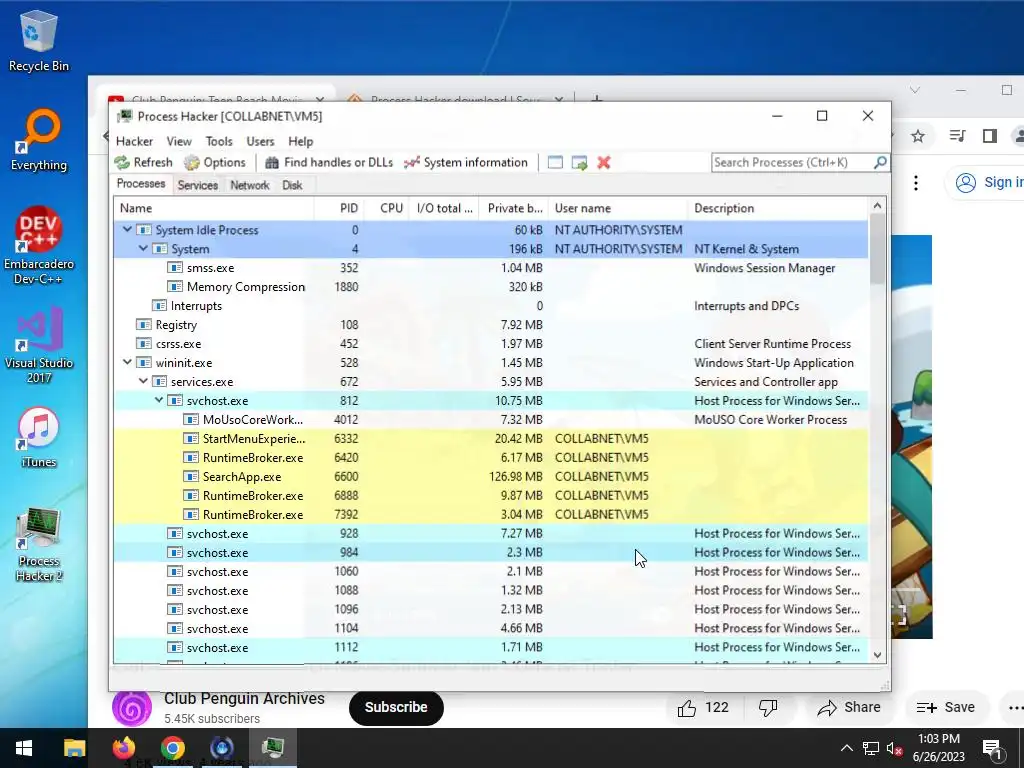Image resolution: width=1024 pixels, height=768 pixels.
Task: Select RuntimeBroker.exe with PID 7392
Action: pos(491,515)
